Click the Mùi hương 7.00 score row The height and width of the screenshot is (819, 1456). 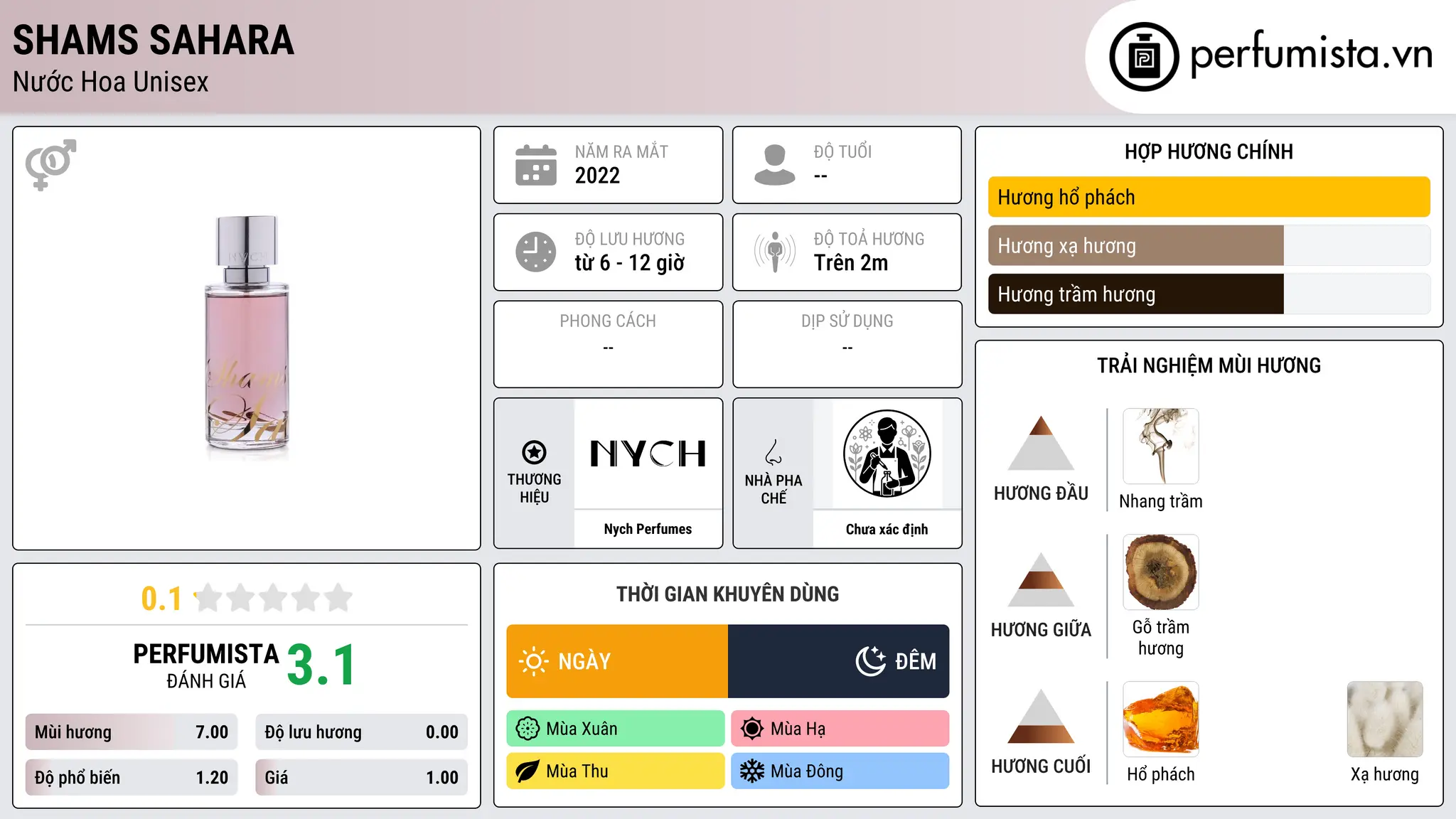(x=132, y=732)
